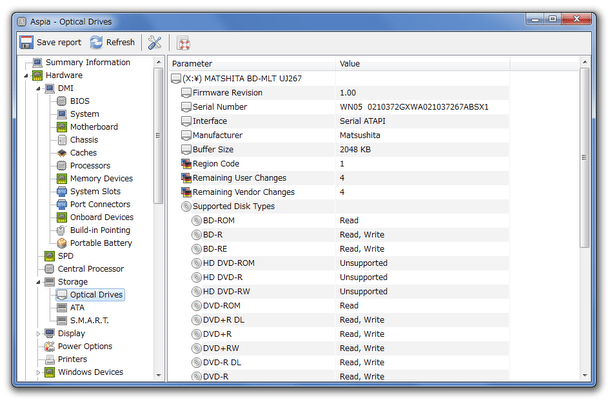610x402 pixels.
Task: Click the Save report button label
Action: click(59, 42)
